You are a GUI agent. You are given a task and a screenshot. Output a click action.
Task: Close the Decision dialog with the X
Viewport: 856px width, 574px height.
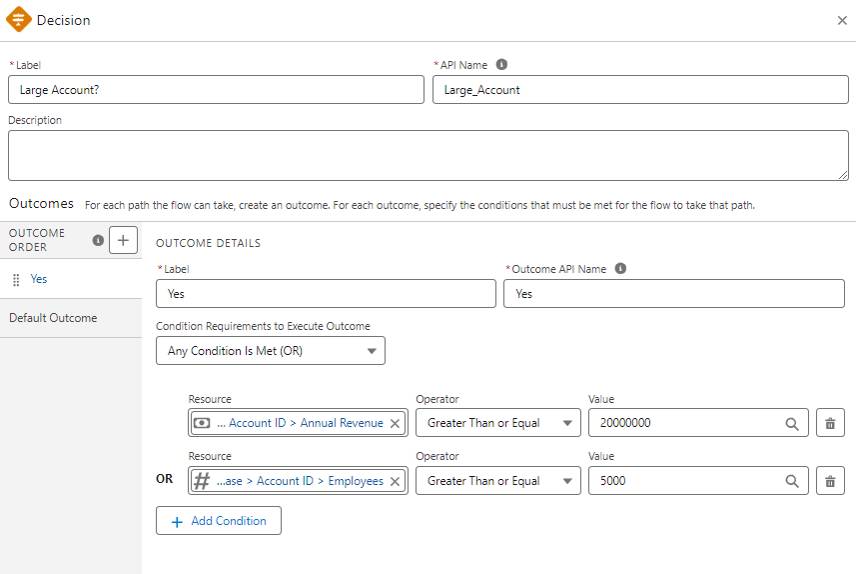point(842,20)
